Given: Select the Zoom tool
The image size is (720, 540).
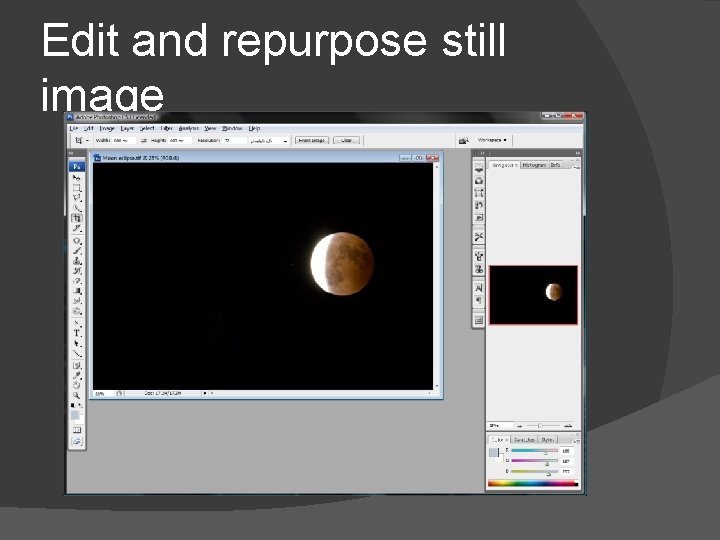Looking at the screenshot, I should 77,395.
